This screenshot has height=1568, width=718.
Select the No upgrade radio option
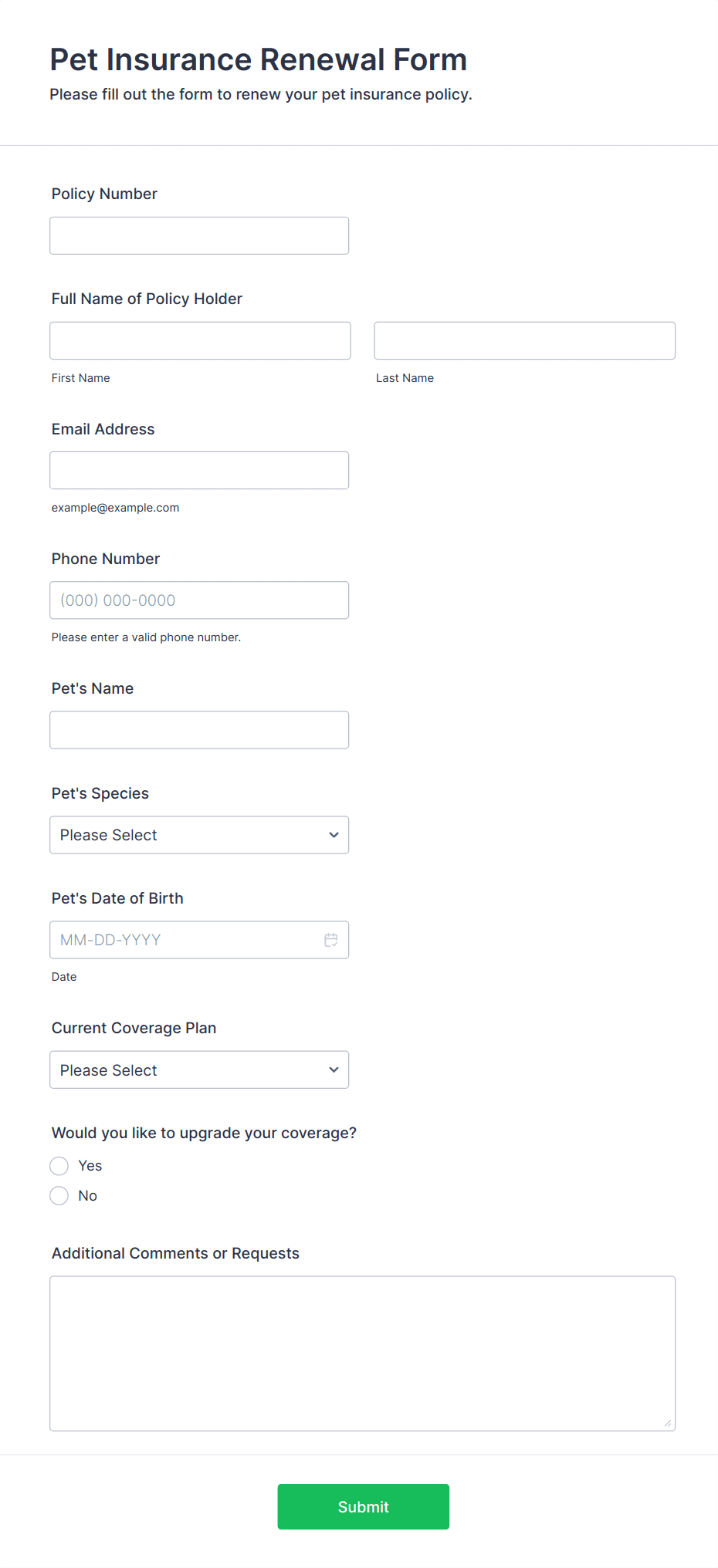coord(59,1195)
